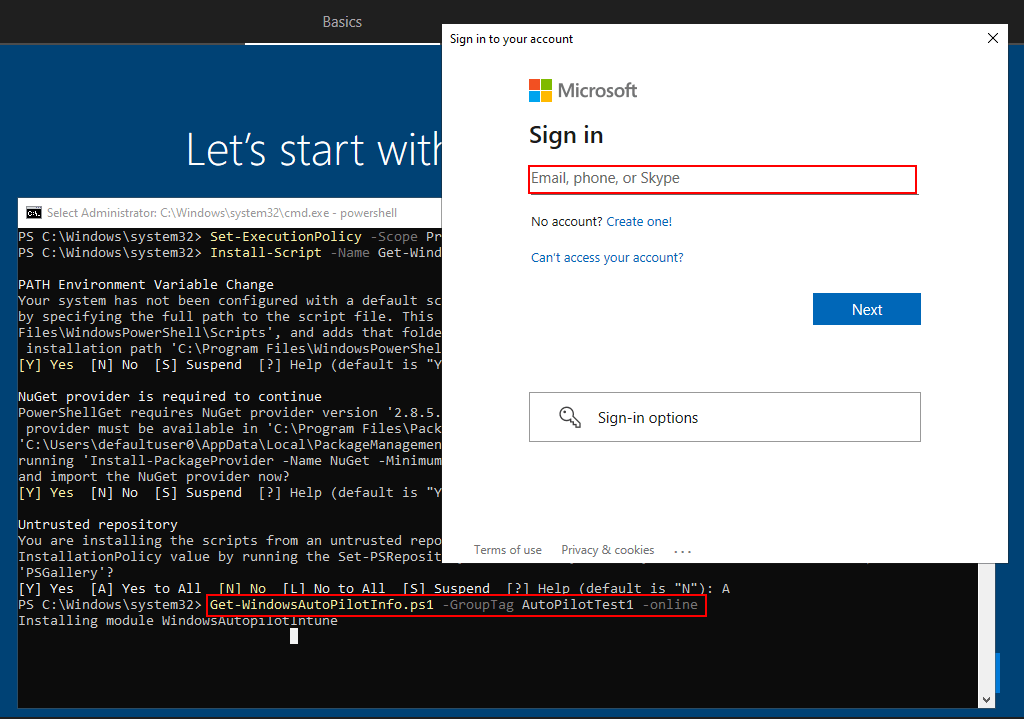
Task: Open the three-dots menu beside Privacy & cookies
Action: [683, 550]
